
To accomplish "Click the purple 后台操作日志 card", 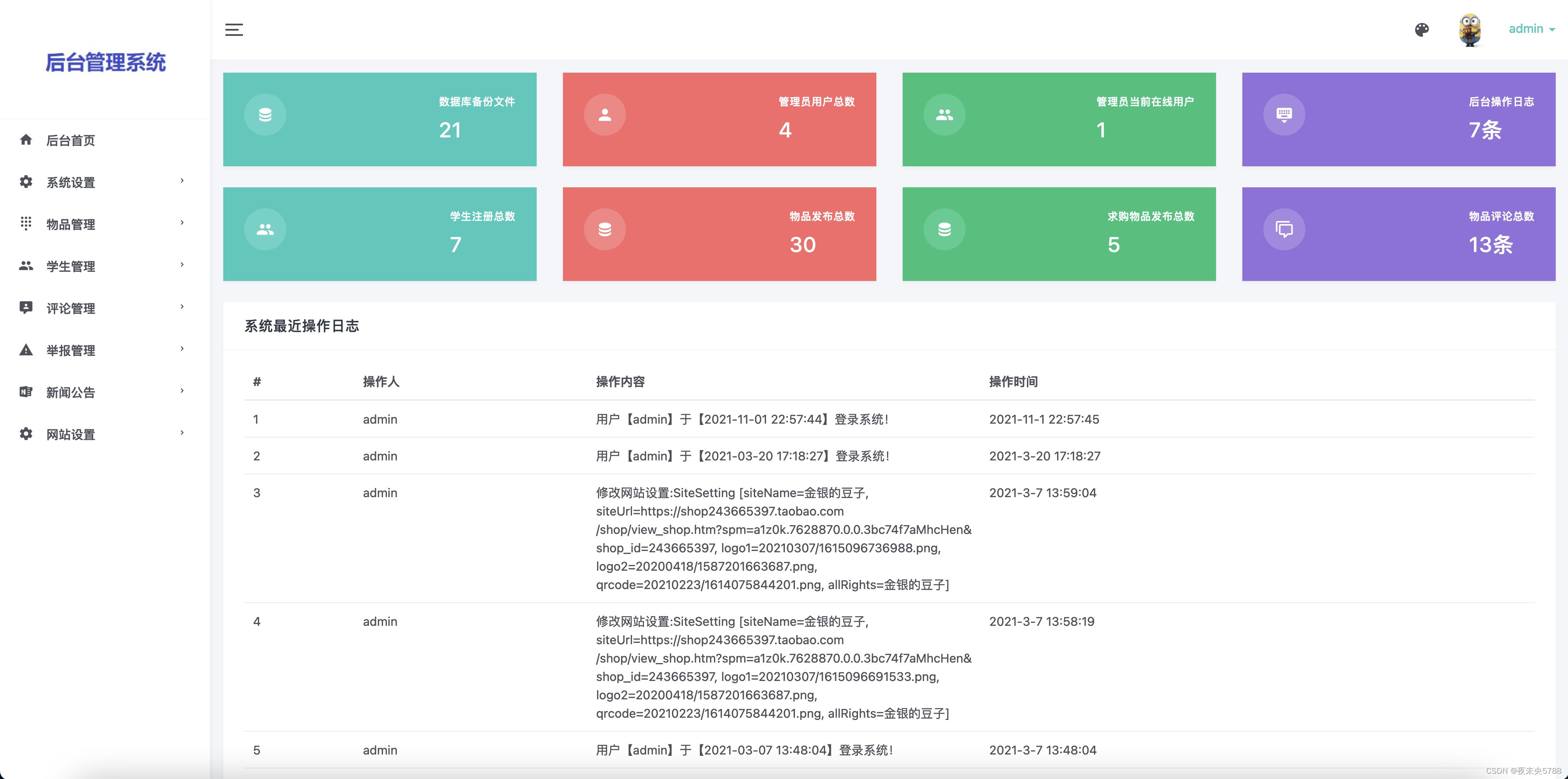I will point(1398,119).
